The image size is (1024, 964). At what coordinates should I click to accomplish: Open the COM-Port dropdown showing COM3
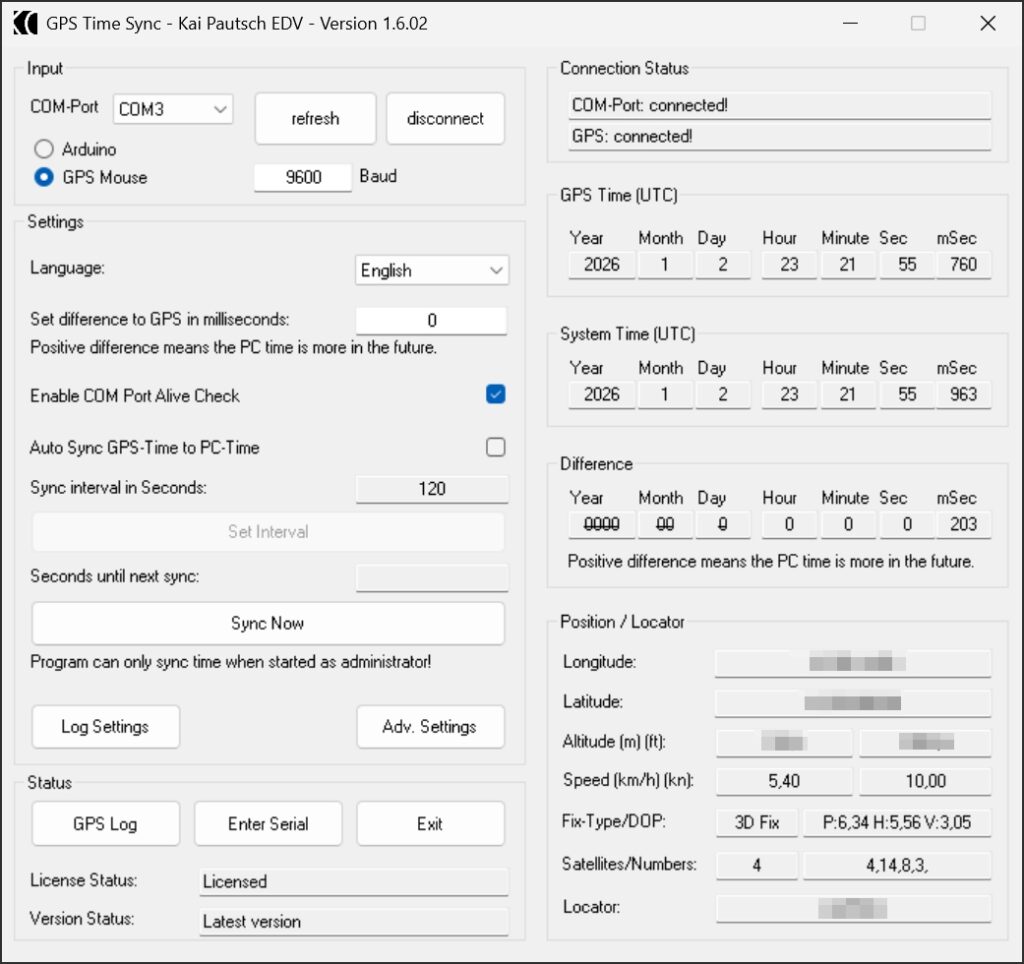point(173,110)
